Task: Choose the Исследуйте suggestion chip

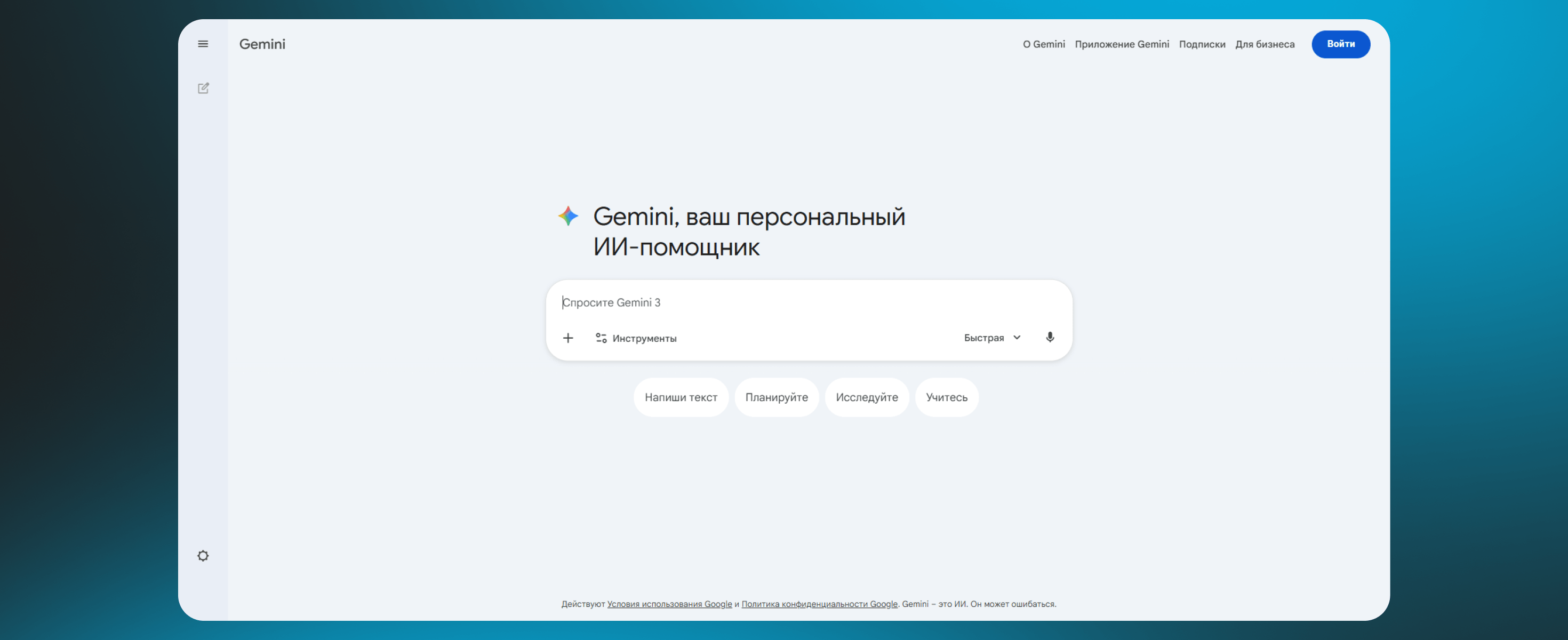Action: point(866,397)
